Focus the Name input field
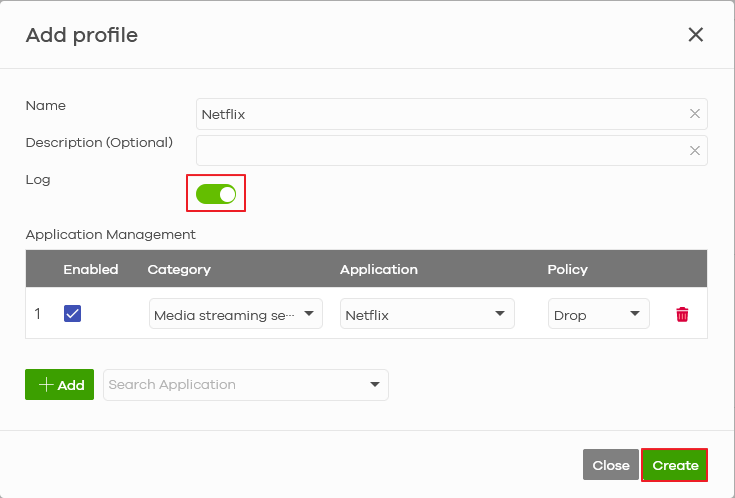The width and height of the screenshot is (735, 498). pyautogui.click(x=440, y=114)
